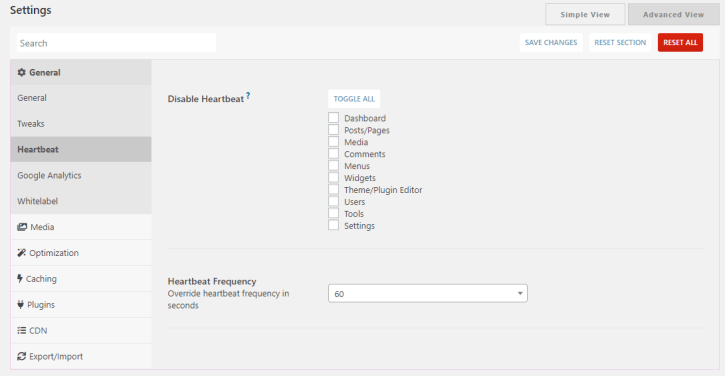Click the General section gear icon
The width and height of the screenshot is (725, 376).
(21, 72)
